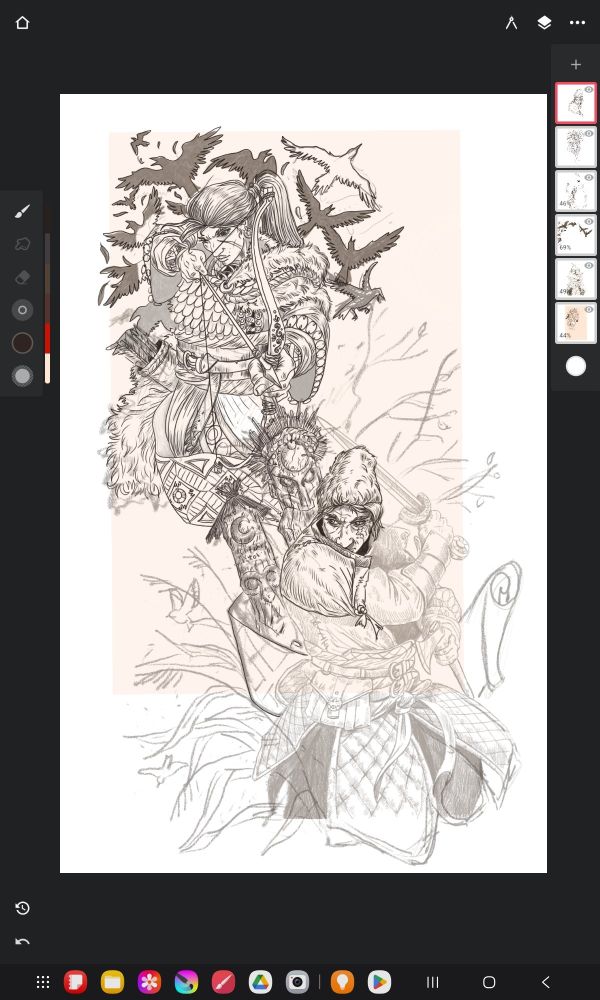The height and width of the screenshot is (1000, 600).
Task: Tap the Android back navigation button
Action: tap(545, 982)
